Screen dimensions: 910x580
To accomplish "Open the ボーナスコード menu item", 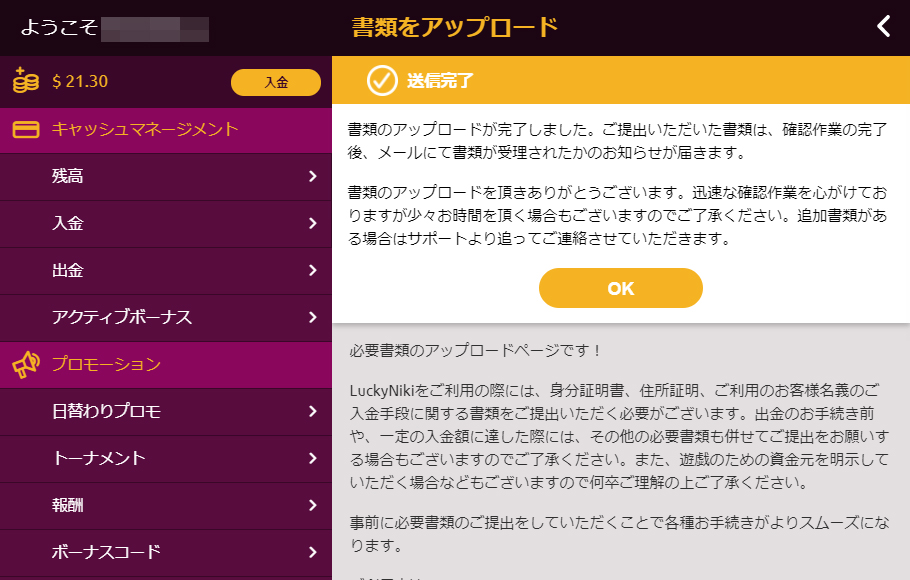I will pos(165,553).
